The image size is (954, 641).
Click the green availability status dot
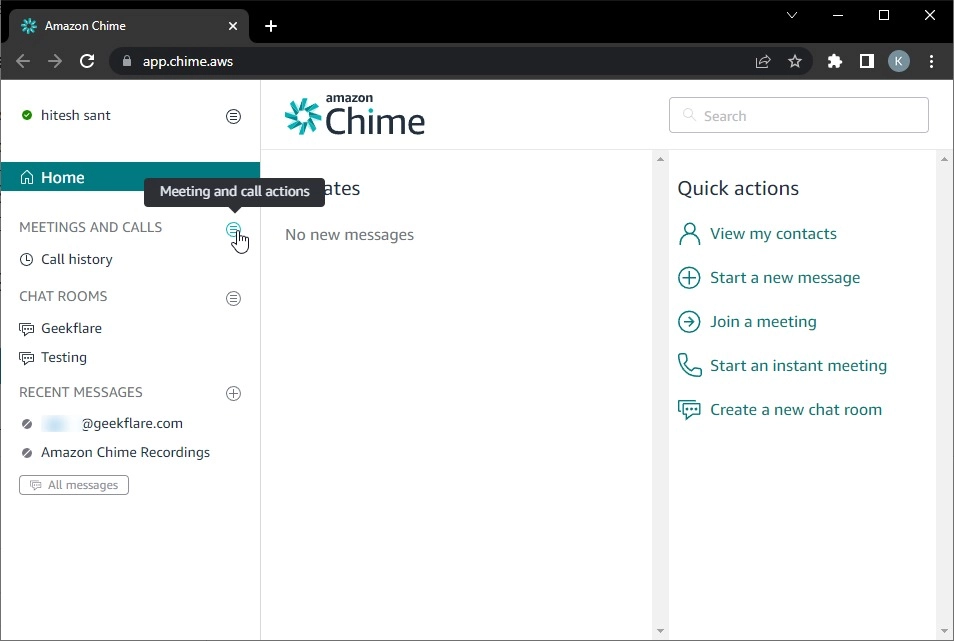click(x=27, y=115)
